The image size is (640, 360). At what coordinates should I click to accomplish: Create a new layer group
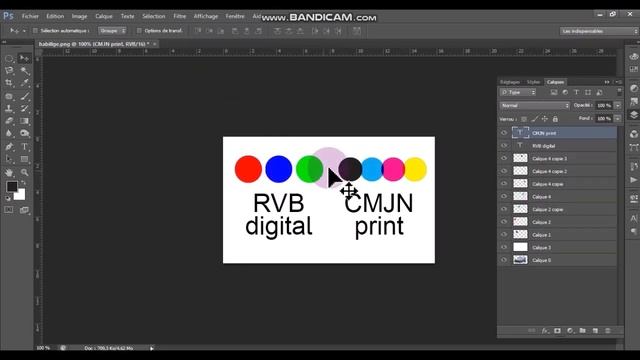582,331
